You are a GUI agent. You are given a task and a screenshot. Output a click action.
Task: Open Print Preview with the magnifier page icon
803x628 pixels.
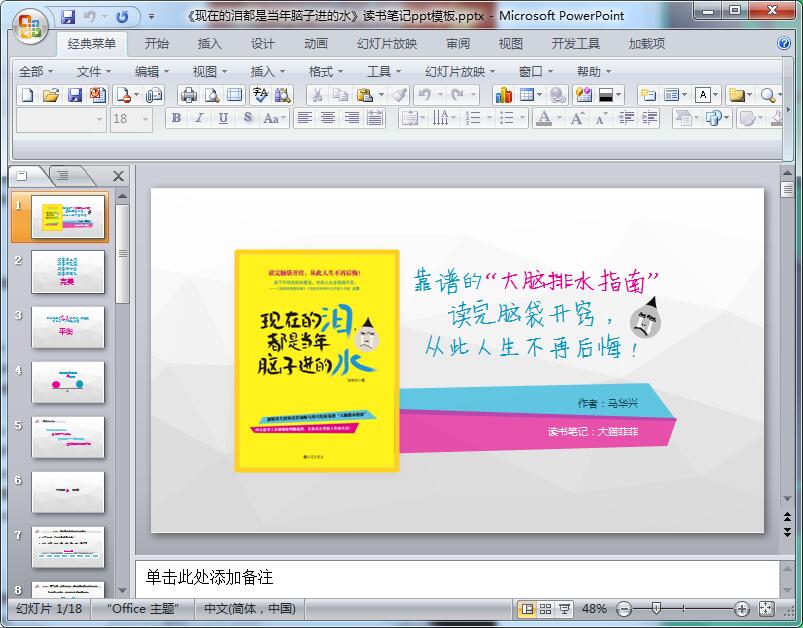click(212, 95)
